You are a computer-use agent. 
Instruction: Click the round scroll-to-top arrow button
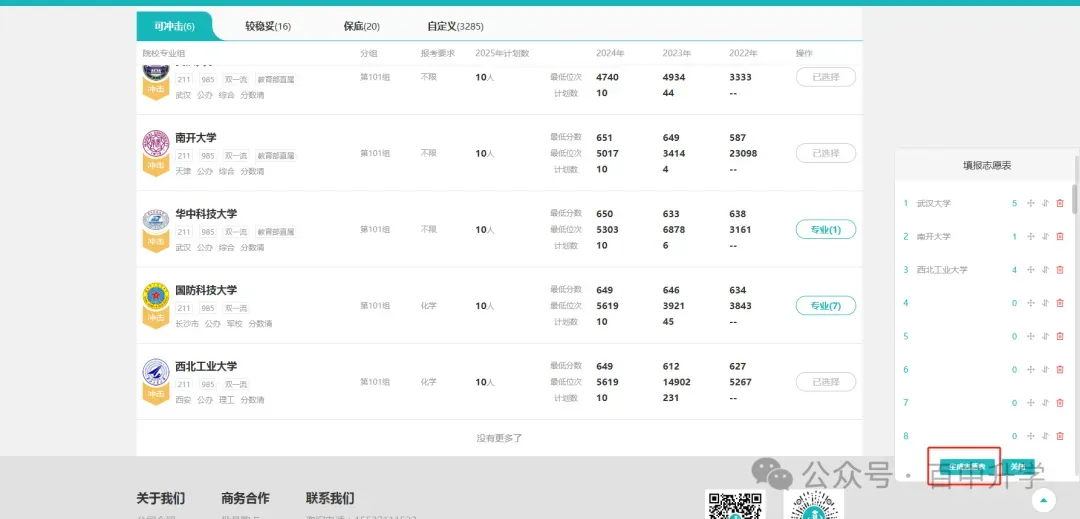(x=1045, y=500)
